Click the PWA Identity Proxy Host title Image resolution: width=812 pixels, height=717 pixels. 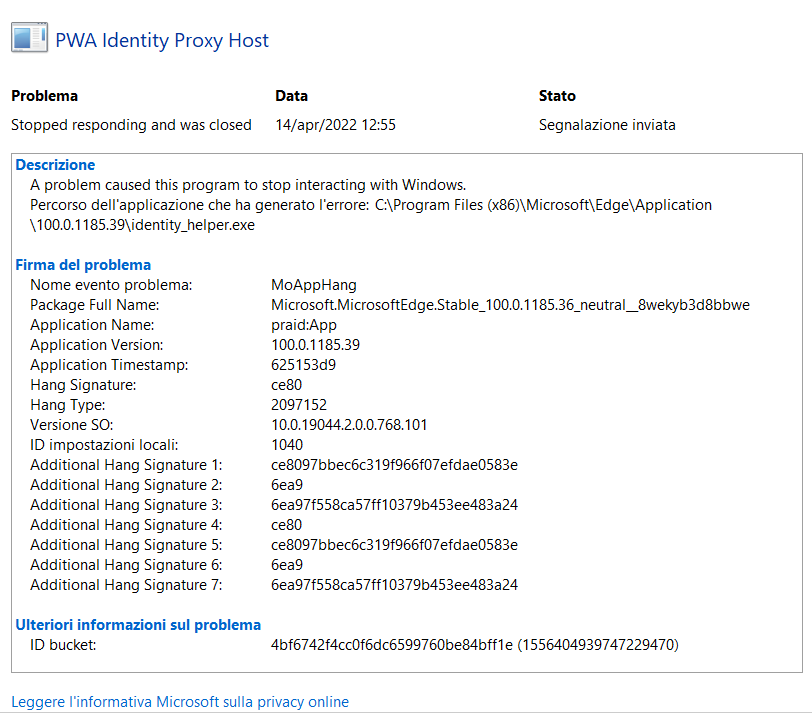162,40
